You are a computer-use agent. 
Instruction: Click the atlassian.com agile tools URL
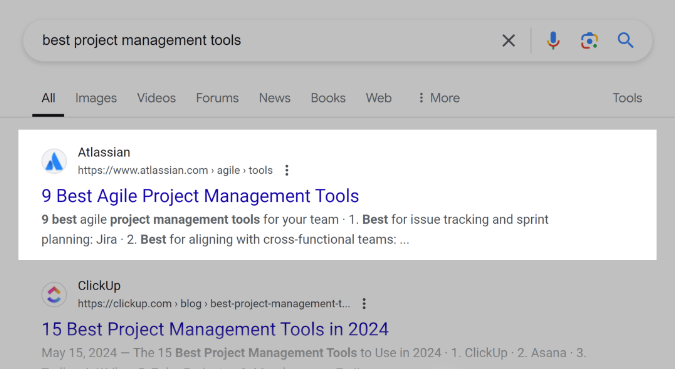coord(175,171)
